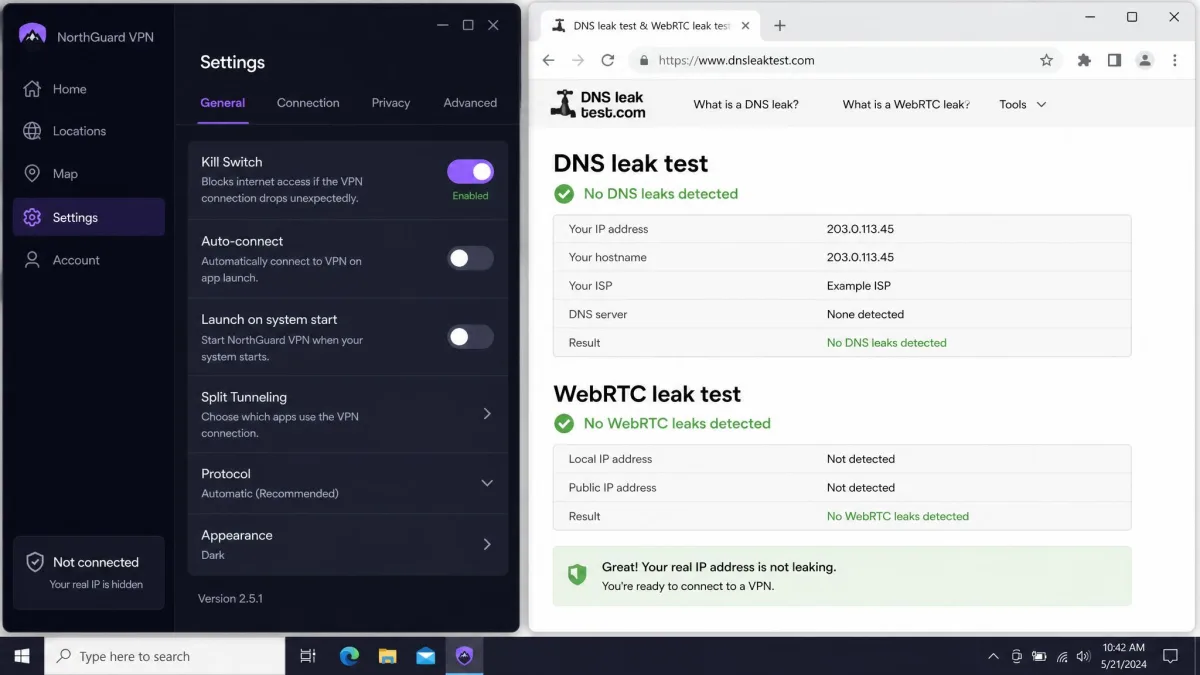Click the network icon in system tray

tap(1062, 656)
